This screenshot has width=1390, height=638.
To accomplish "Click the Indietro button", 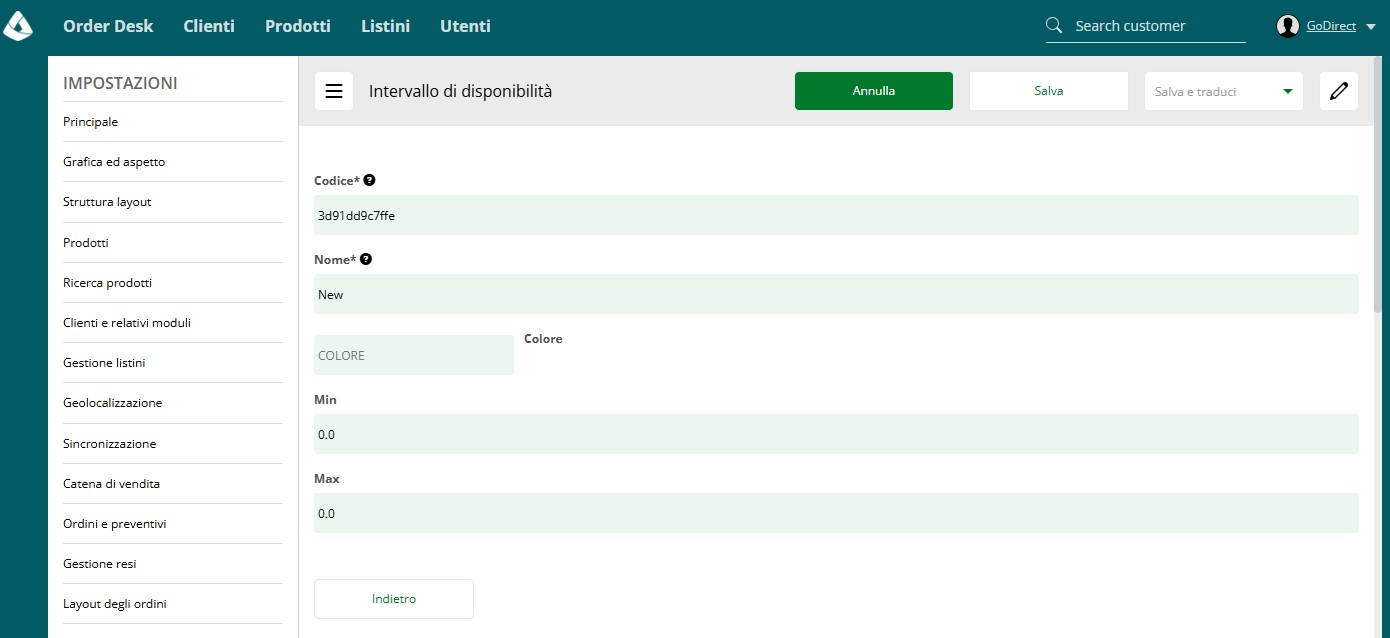I will point(394,599).
